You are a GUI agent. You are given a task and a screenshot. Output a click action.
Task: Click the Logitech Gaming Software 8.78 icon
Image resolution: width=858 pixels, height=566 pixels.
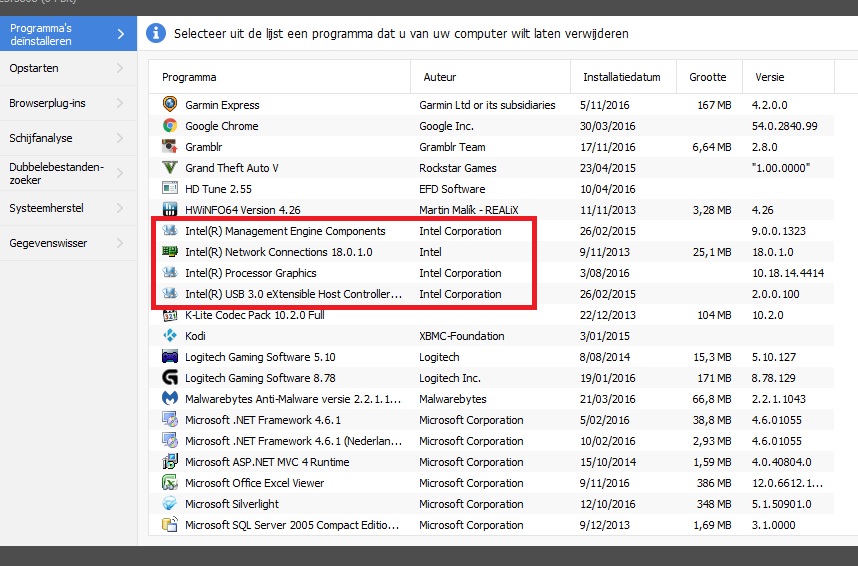point(170,378)
